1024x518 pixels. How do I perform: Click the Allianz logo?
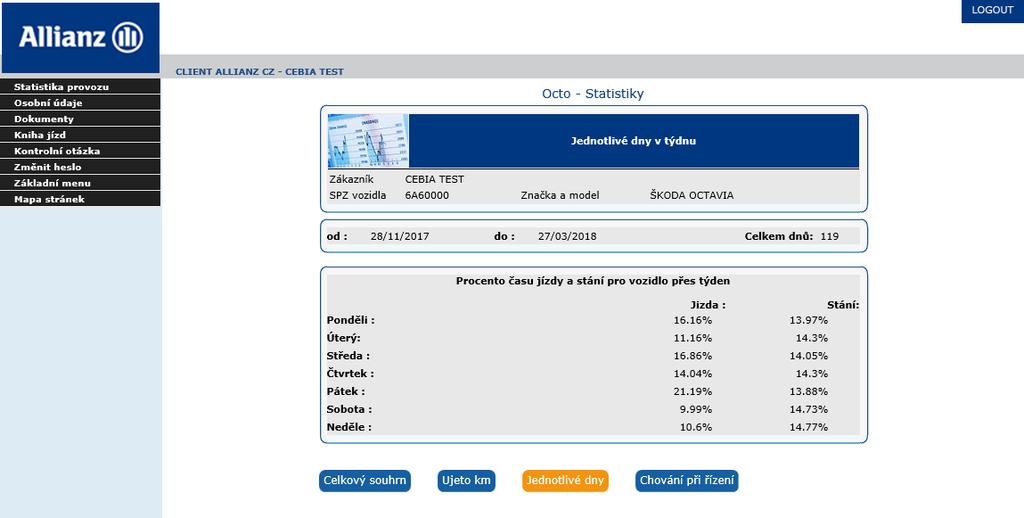[x=80, y=37]
